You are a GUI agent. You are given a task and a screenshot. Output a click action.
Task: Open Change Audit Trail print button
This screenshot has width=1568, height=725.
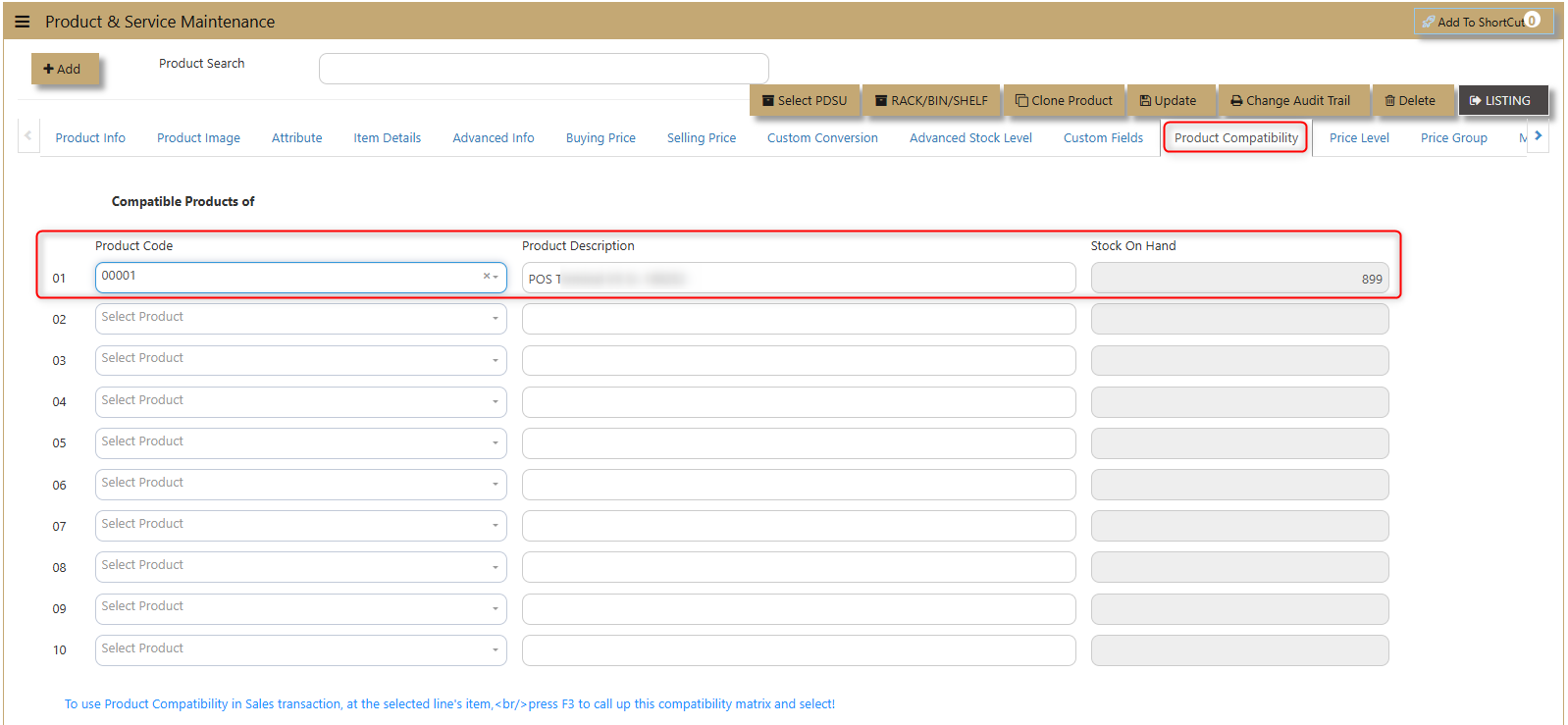tap(1290, 100)
